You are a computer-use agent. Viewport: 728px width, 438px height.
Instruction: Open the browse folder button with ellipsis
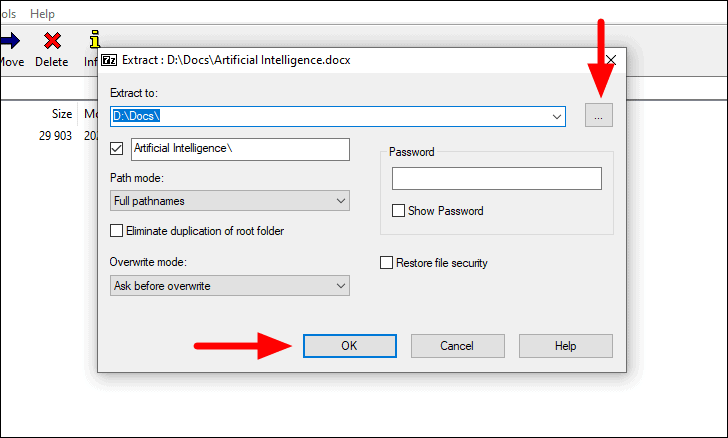point(598,115)
